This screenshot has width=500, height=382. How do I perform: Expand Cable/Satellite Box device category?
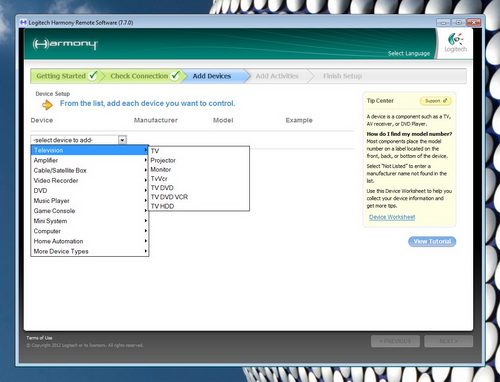pos(90,170)
